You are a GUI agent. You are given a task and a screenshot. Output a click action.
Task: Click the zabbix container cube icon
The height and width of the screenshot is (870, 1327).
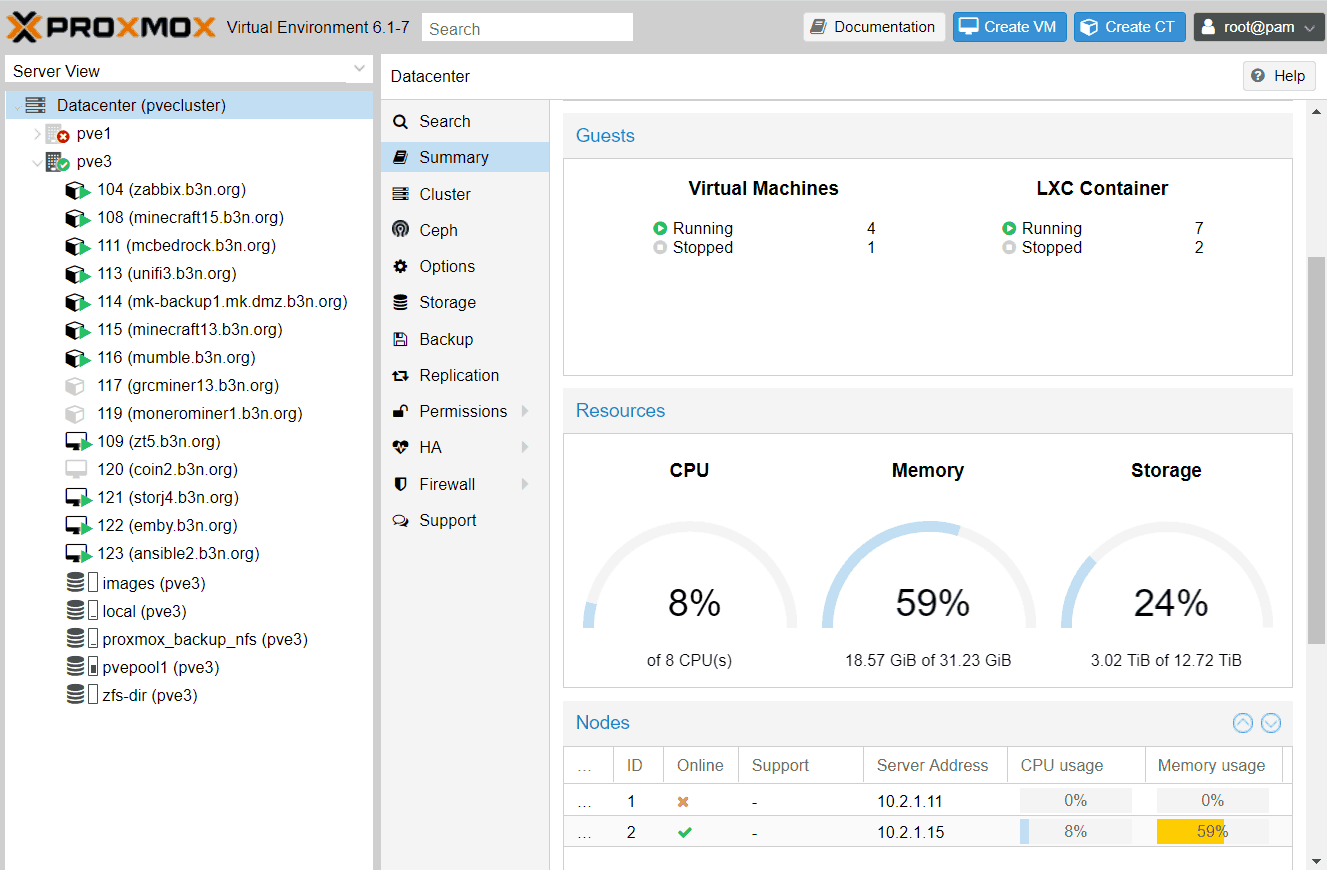point(77,190)
